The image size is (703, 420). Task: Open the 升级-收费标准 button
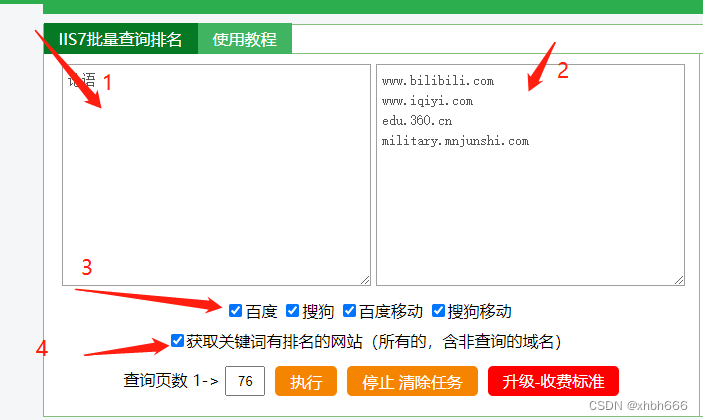pos(553,381)
